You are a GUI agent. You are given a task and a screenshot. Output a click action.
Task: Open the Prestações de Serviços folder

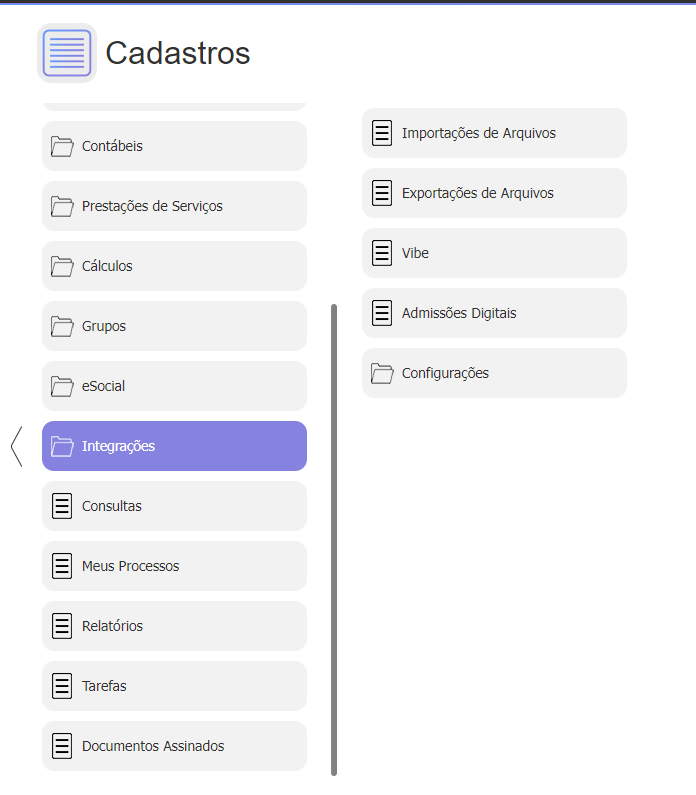[x=174, y=206]
